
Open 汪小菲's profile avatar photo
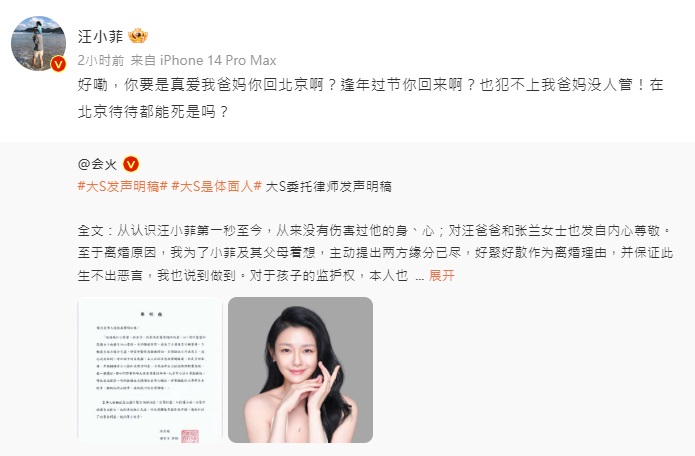39,43
